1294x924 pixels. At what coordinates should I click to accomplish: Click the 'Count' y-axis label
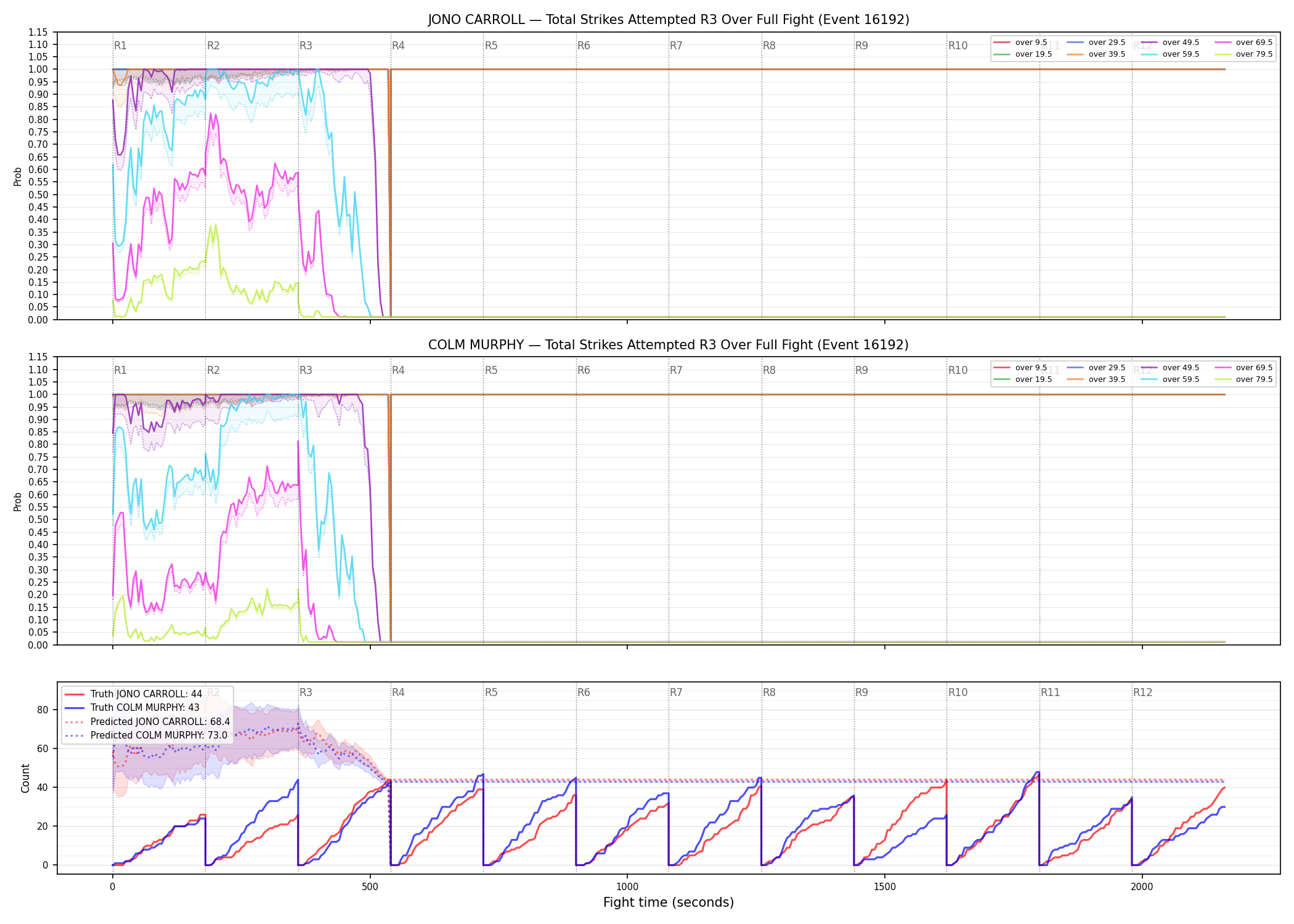[25, 778]
